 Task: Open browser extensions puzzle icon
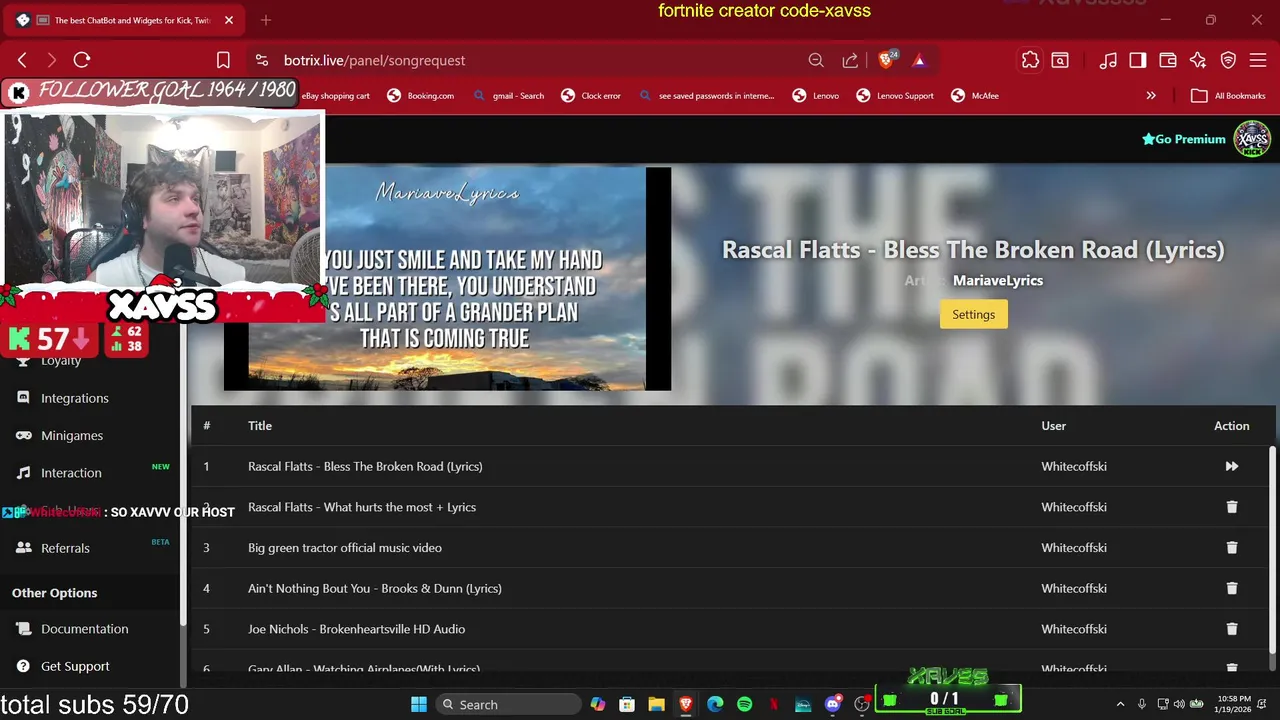(x=1030, y=60)
